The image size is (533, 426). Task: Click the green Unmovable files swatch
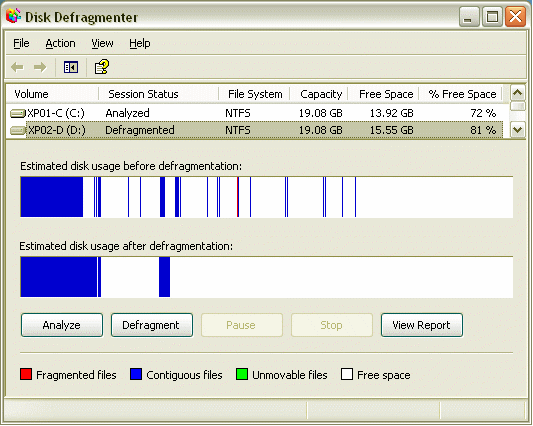pyautogui.click(x=242, y=374)
